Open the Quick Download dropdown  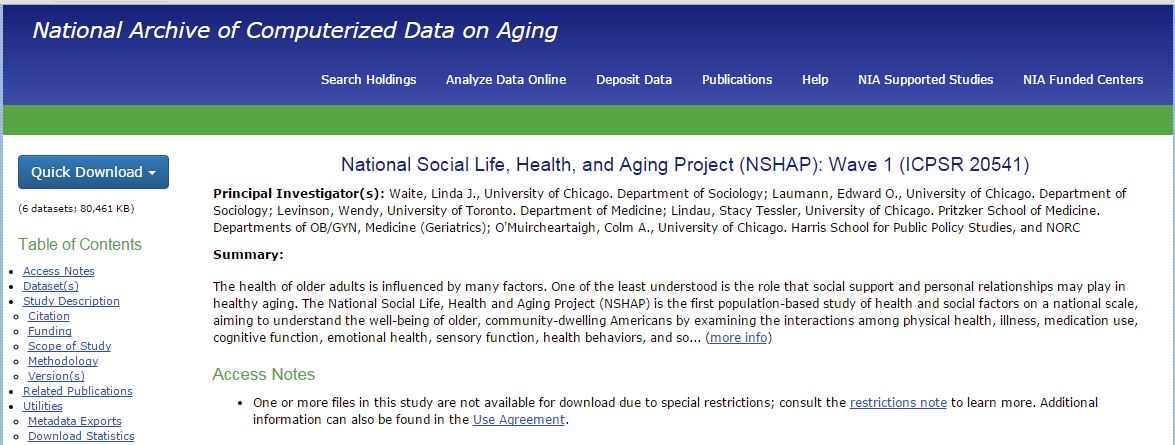(94, 172)
